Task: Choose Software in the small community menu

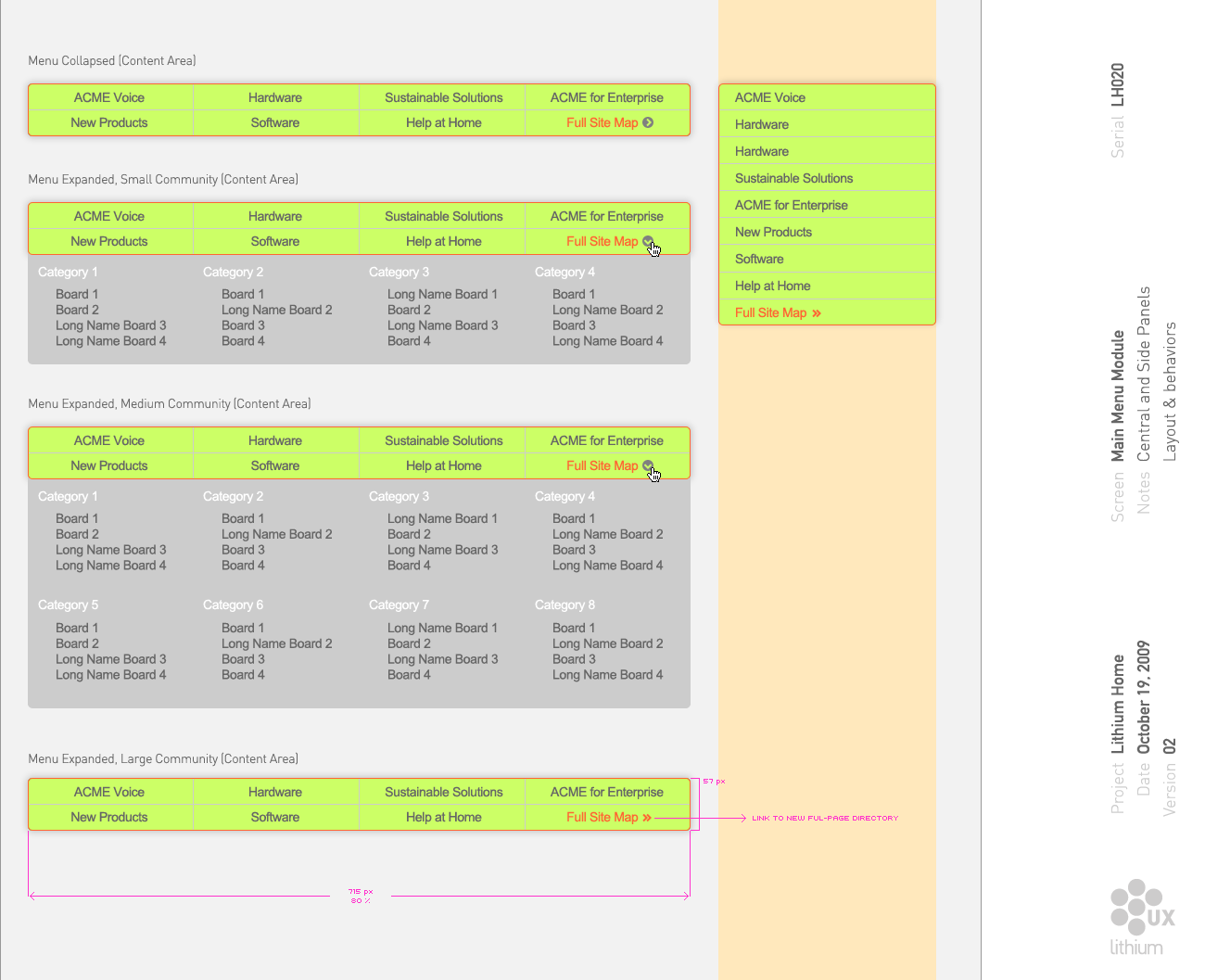Action: [x=275, y=241]
